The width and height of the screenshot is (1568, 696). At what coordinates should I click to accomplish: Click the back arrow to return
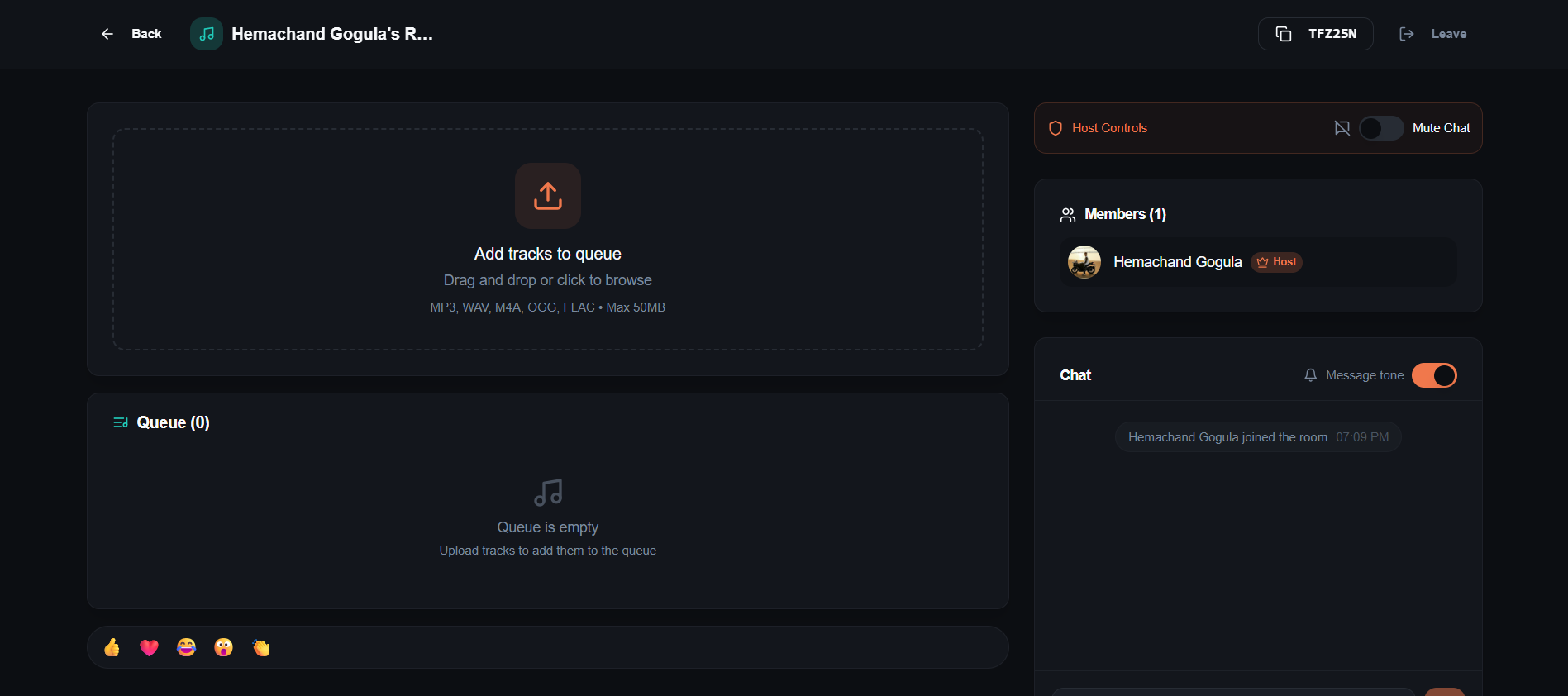107,34
